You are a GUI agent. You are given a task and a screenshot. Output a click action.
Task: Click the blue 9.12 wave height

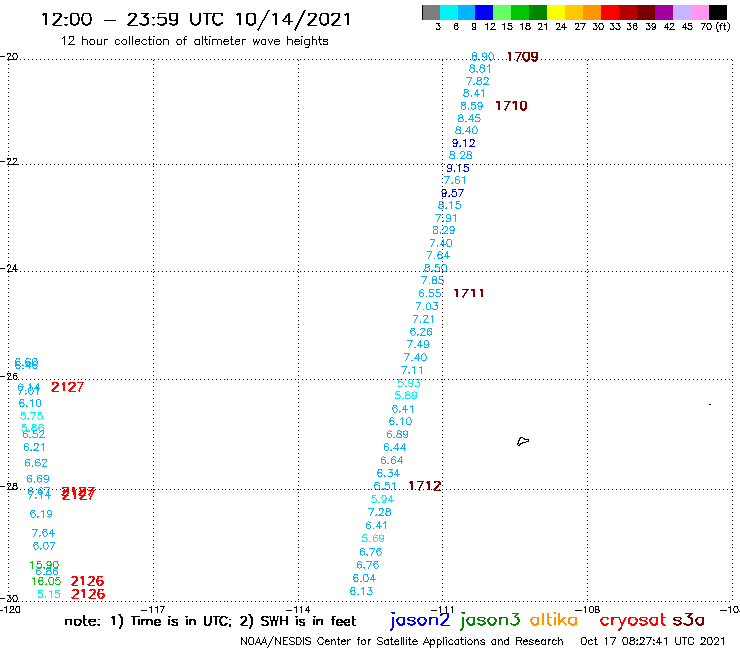[x=463, y=143]
